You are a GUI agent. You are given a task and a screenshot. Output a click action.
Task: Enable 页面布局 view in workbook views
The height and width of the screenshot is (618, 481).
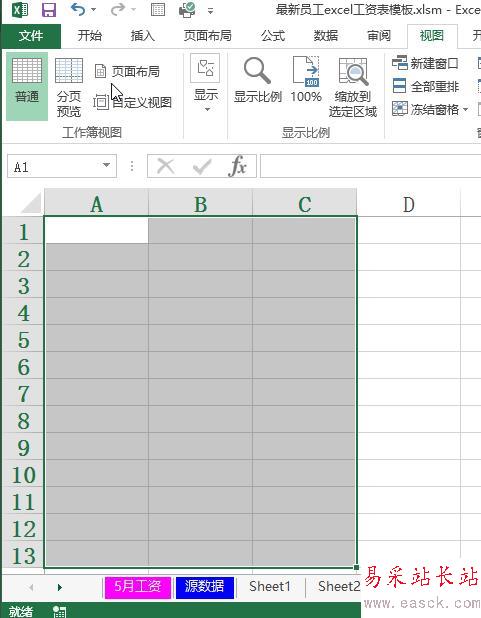point(128,71)
